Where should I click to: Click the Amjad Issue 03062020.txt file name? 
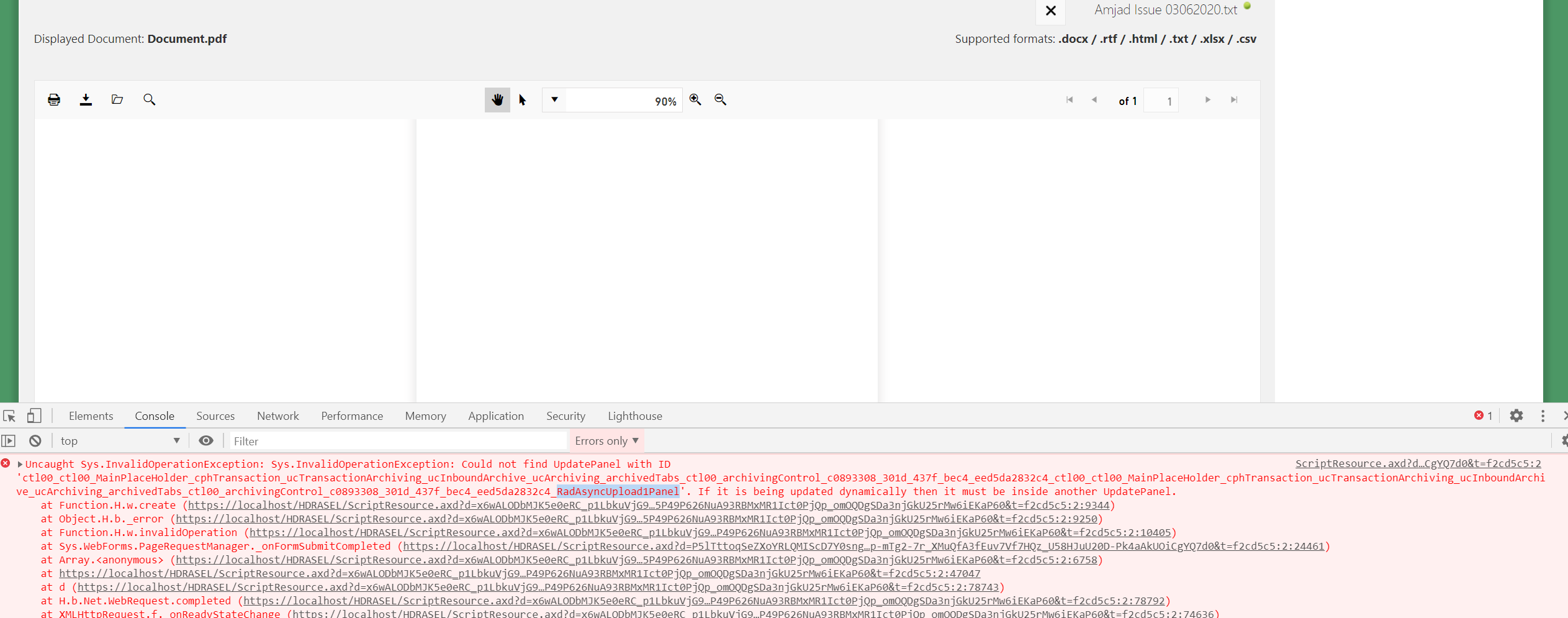[1166, 10]
